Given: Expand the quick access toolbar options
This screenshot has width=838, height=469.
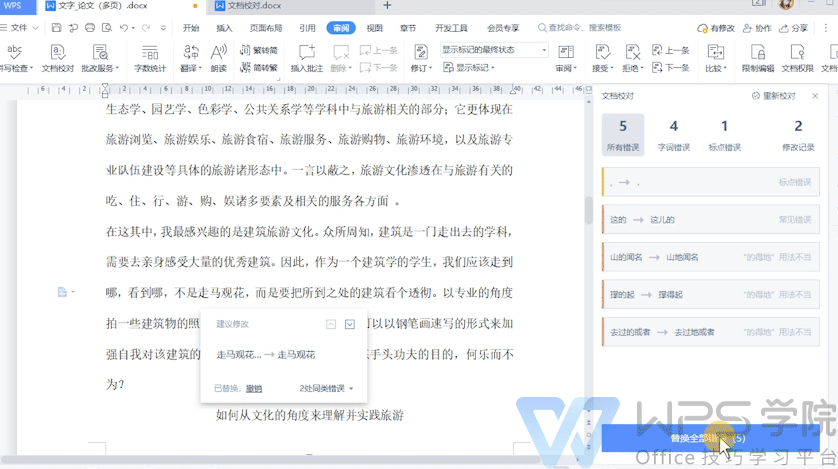Looking at the screenshot, I should tap(164, 28).
